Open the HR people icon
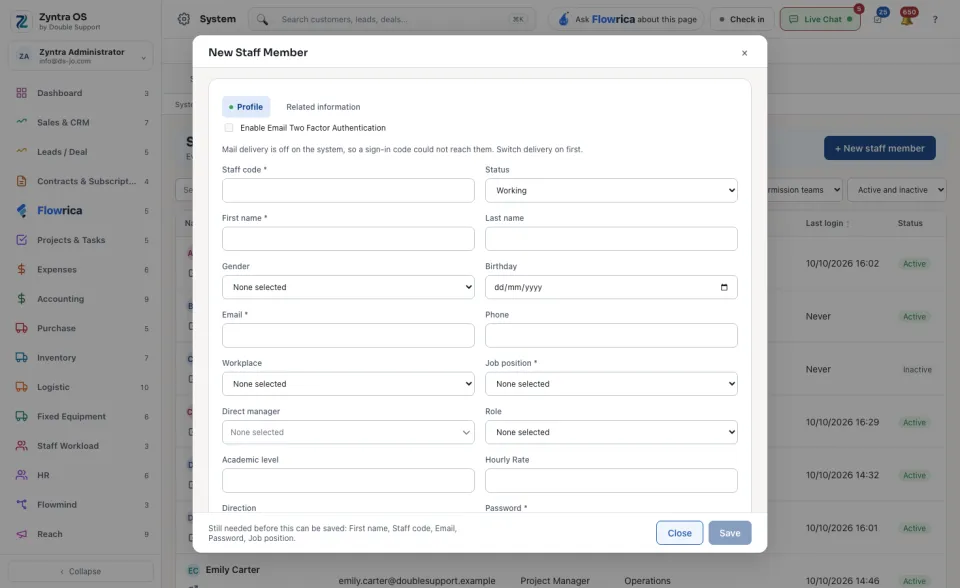This screenshot has height=588, width=960. tap(21, 475)
